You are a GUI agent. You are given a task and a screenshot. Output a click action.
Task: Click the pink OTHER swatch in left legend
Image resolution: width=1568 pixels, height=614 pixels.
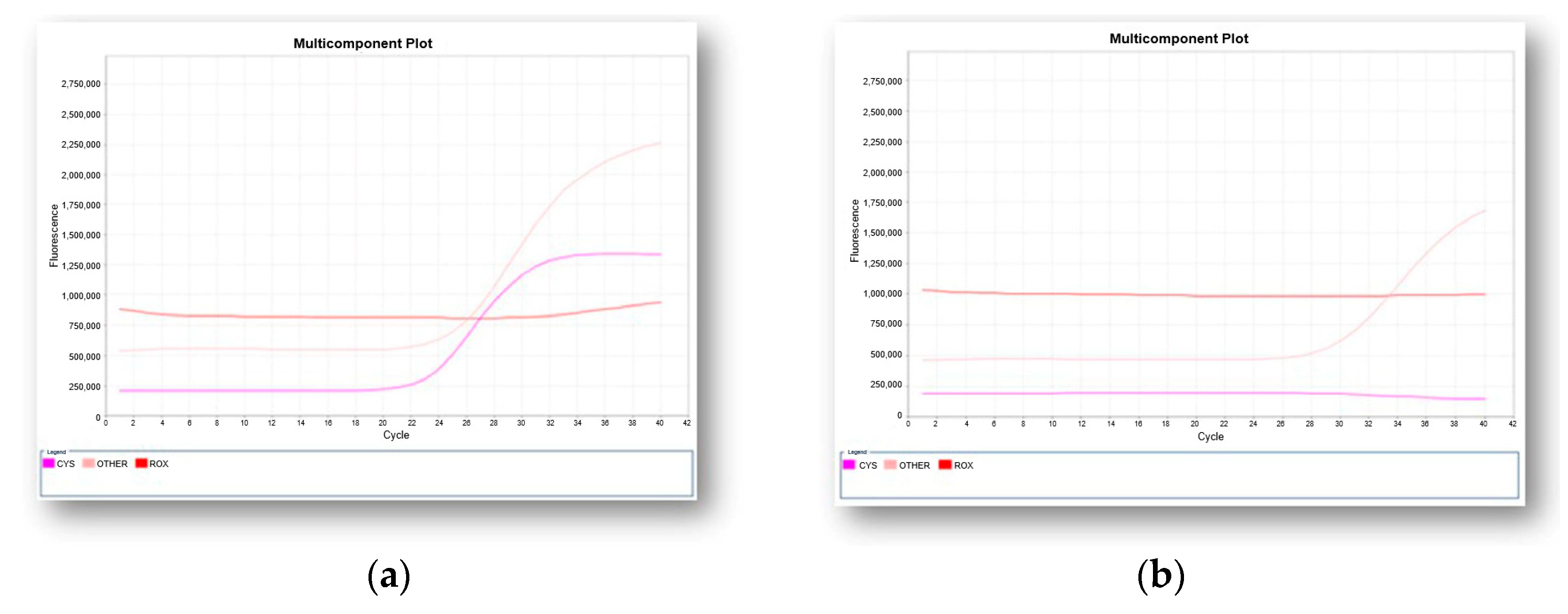[88, 464]
